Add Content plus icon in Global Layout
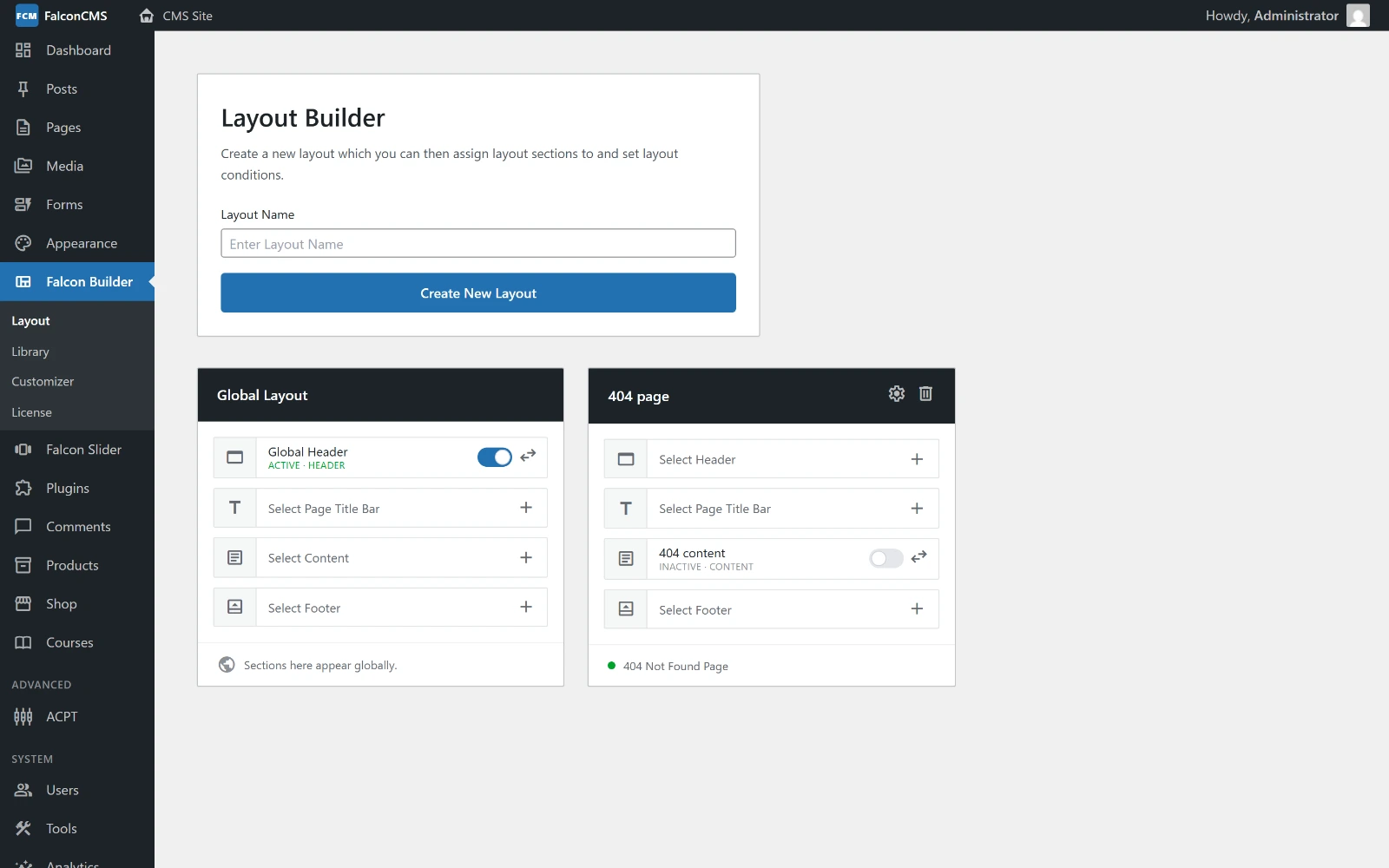Screen dimensions: 1389x868 tap(526, 557)
